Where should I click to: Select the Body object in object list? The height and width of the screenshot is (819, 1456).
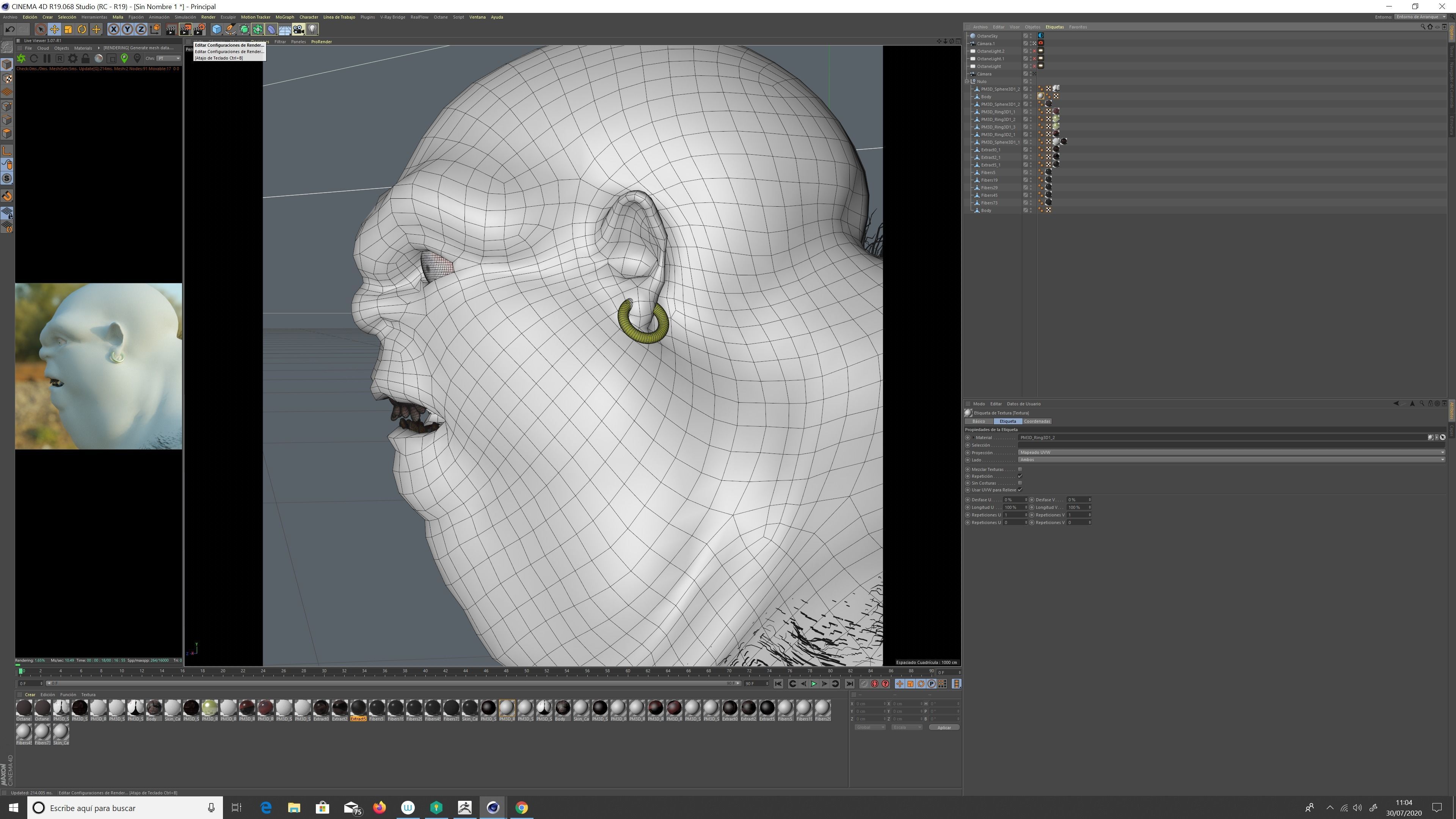[986, 97]
